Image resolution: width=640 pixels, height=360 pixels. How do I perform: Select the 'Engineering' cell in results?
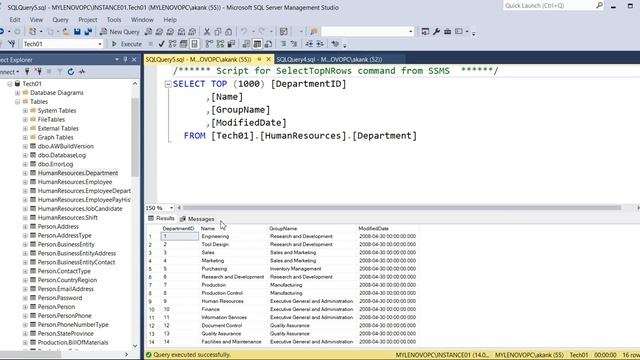click(233, 236)
